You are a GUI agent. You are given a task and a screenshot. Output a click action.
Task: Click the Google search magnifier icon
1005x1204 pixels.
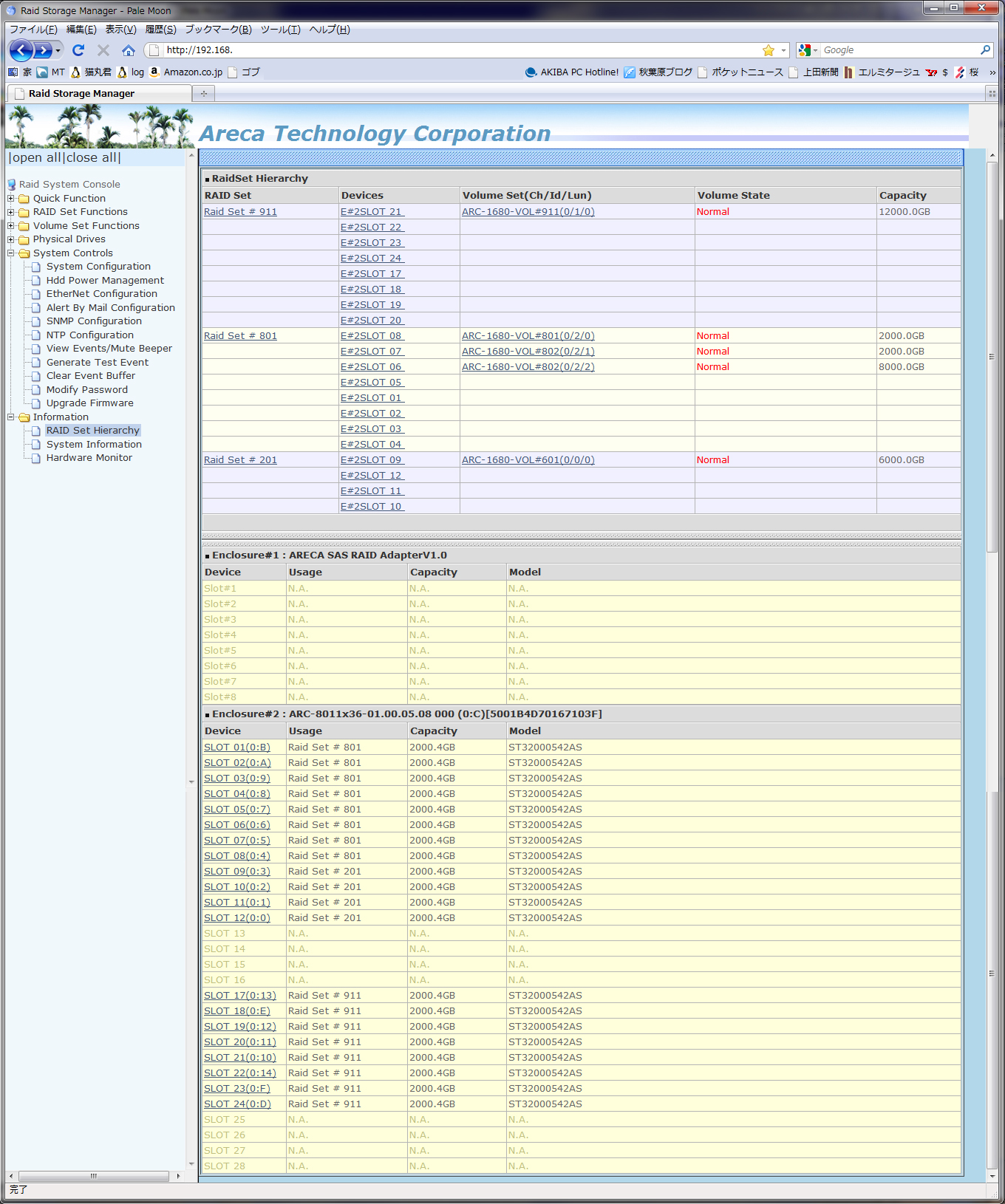tap(985, 50)
